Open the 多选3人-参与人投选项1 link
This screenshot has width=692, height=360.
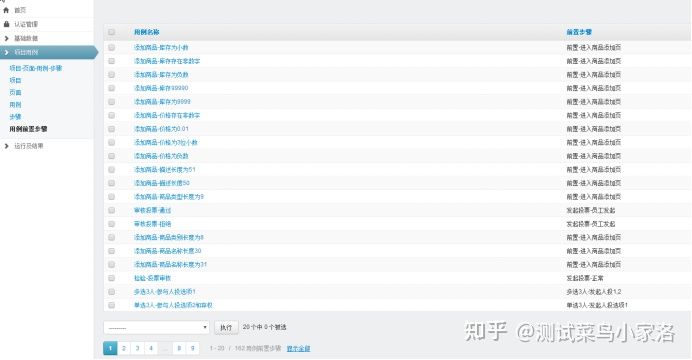click(165, 292)
